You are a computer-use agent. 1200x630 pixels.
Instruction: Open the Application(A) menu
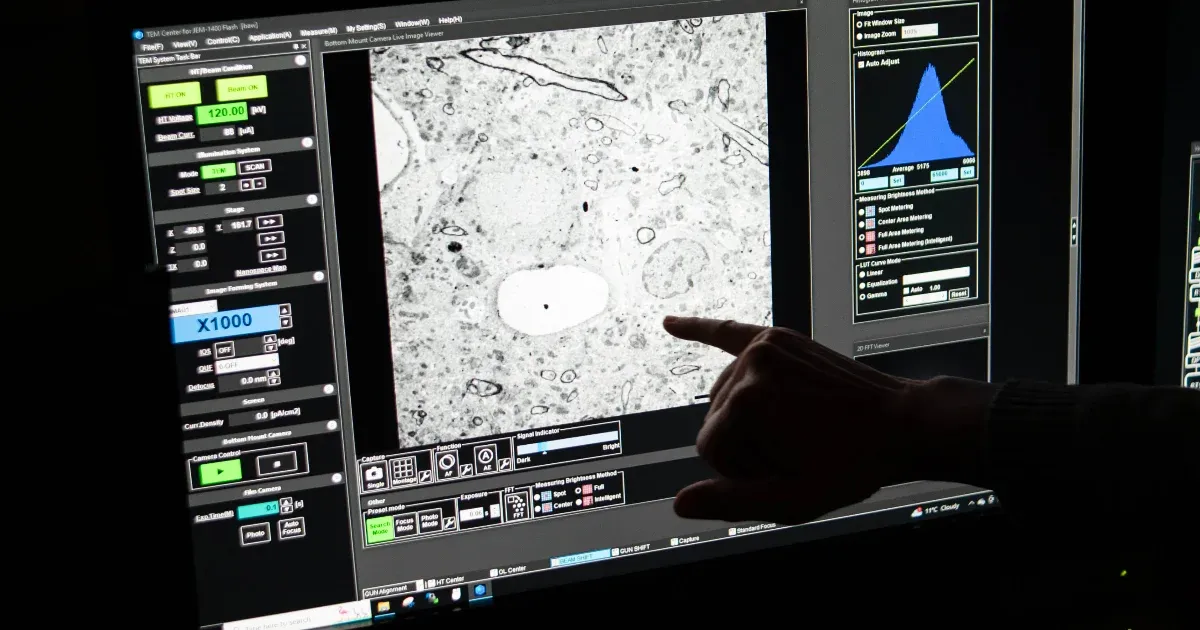(270, 36)
